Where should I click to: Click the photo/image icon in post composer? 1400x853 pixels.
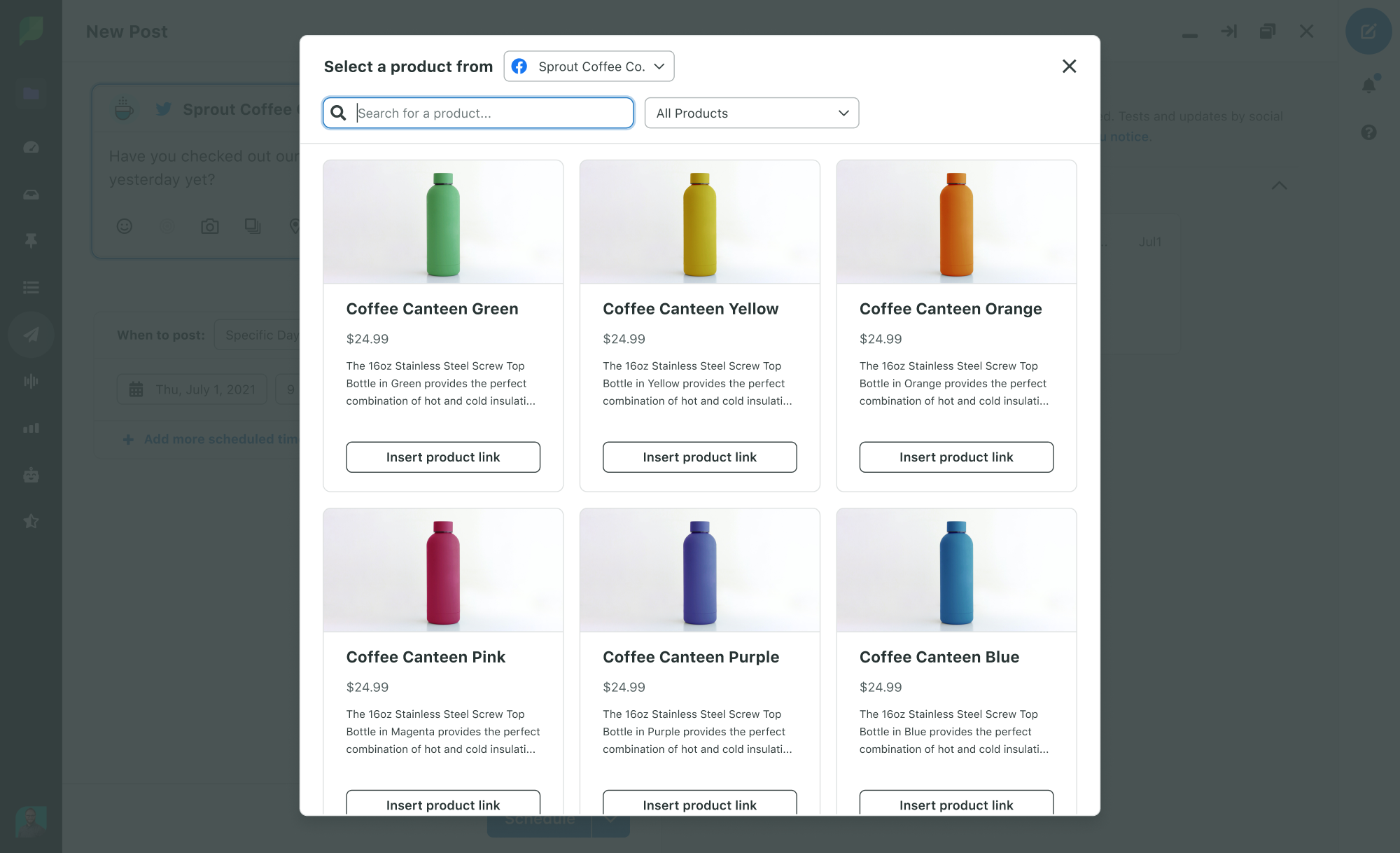click(210, 225)
